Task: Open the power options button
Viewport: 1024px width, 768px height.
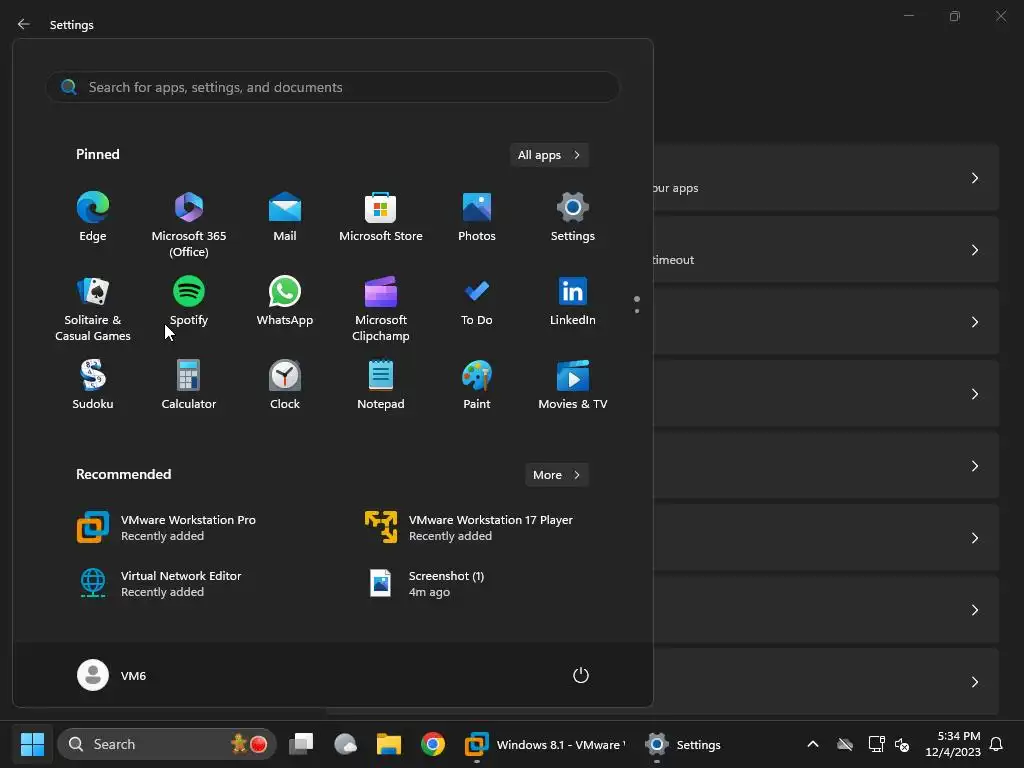Action: [x=581, y=675]
